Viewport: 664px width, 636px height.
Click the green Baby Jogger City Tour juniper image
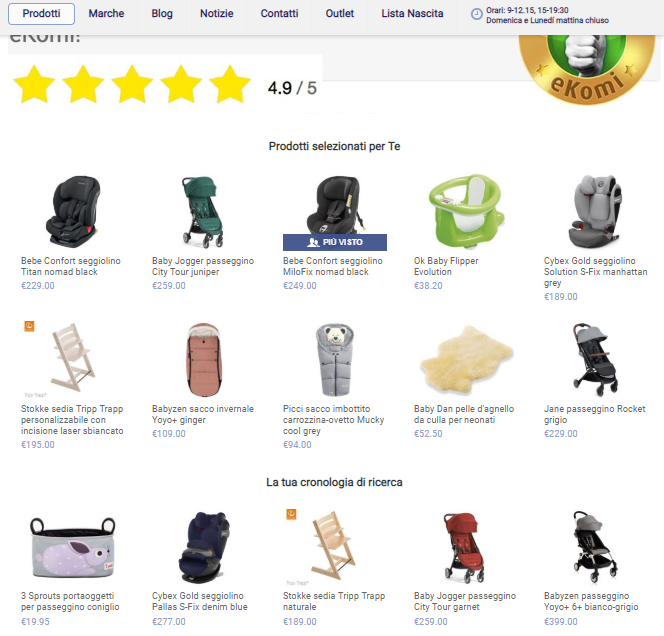tap(203, 212)
